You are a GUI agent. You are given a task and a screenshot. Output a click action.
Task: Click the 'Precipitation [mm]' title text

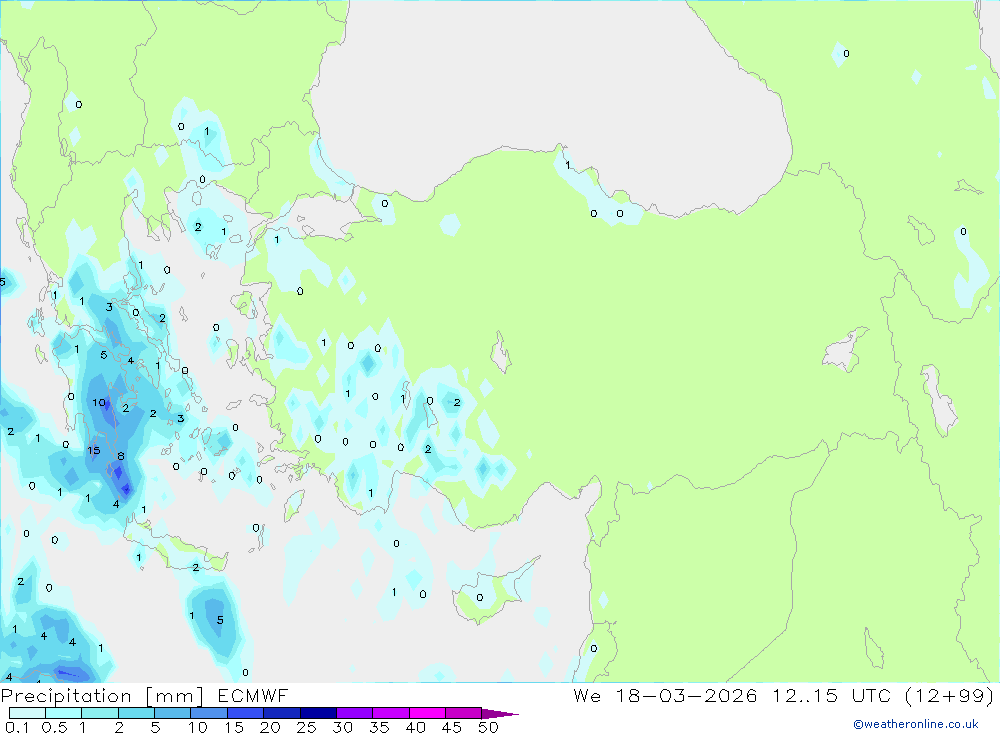(x=102, y=695)
